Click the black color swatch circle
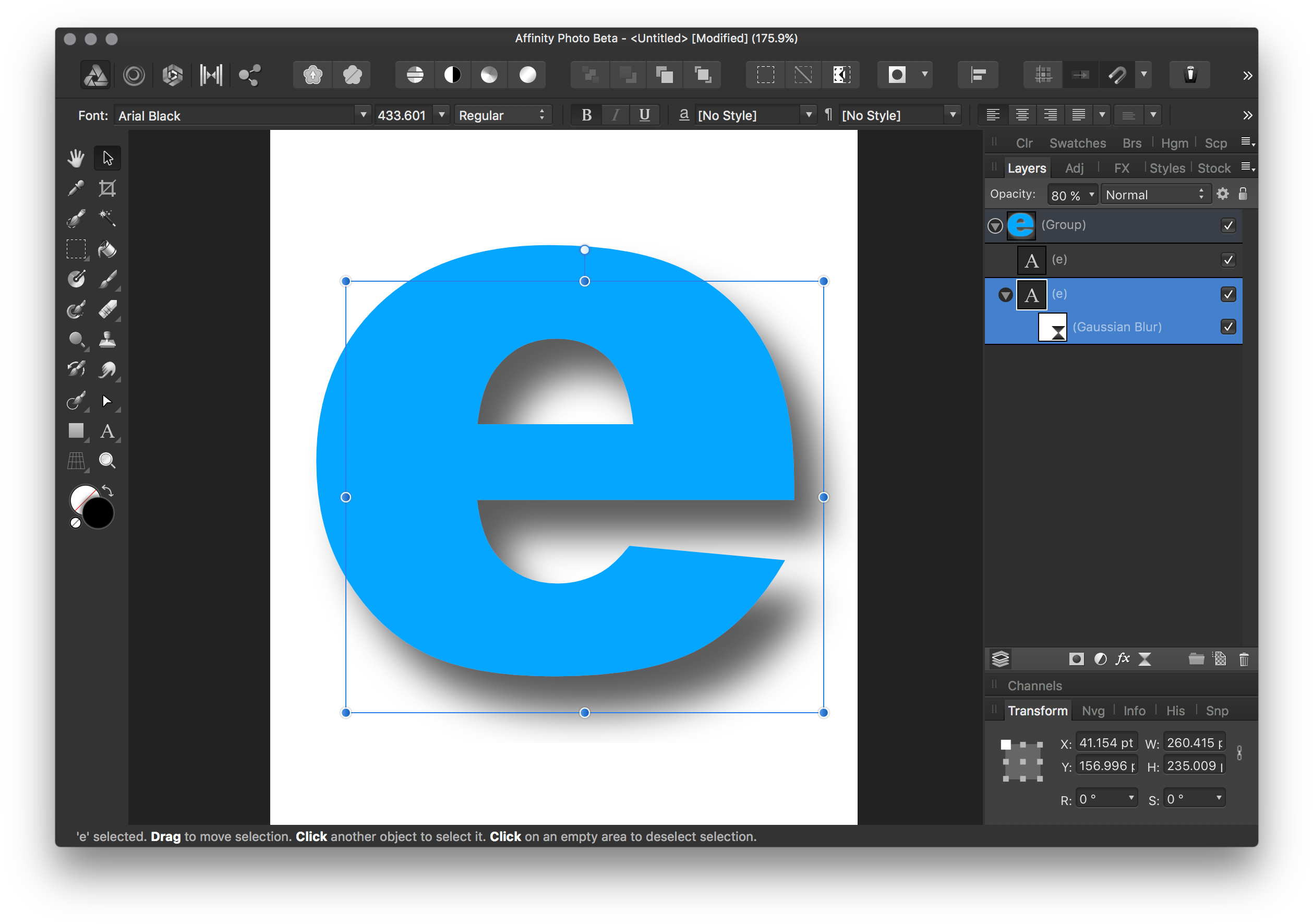 (99, 513)
